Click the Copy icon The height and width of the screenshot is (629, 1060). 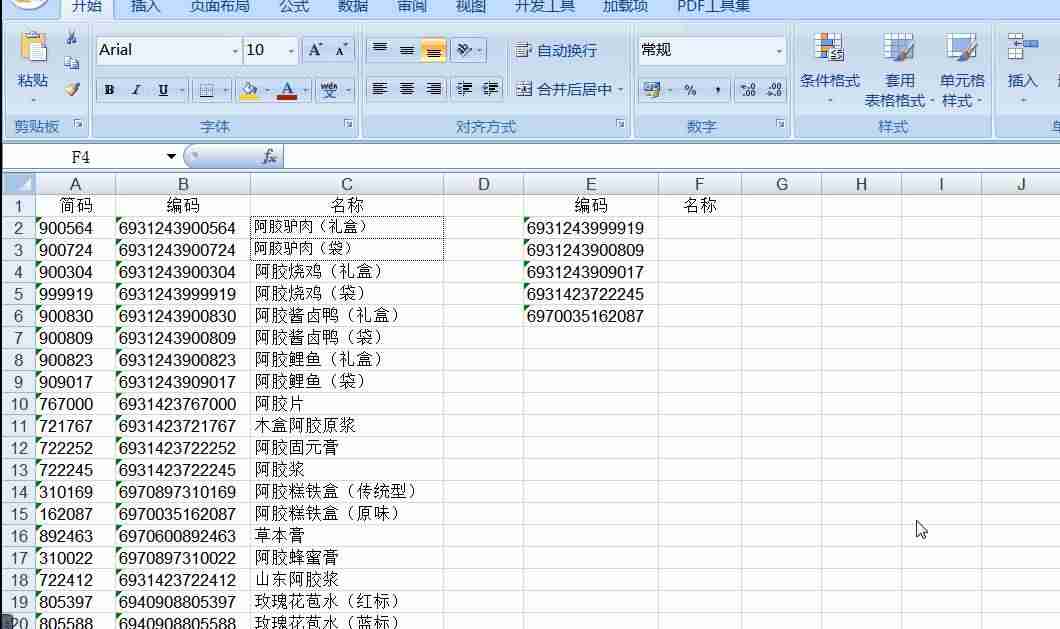[72, 63]
